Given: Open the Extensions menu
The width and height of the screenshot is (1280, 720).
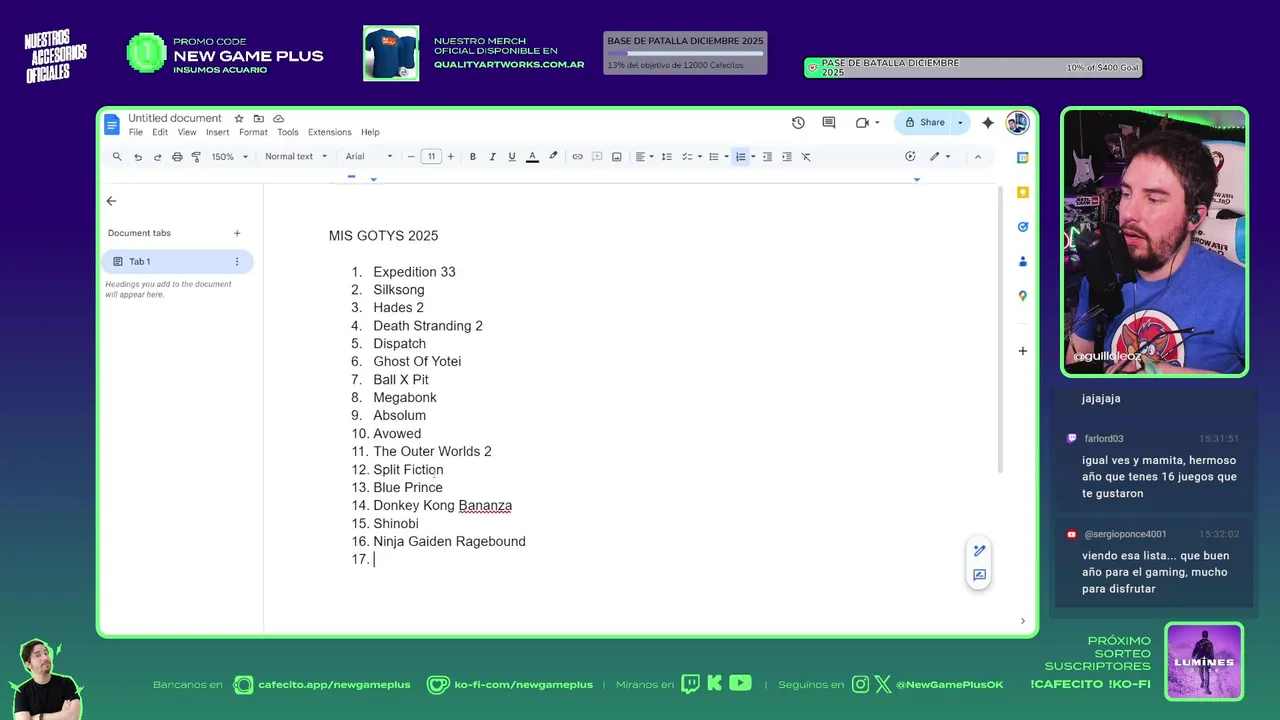Looking at the screenshot, I should point(330,132).
